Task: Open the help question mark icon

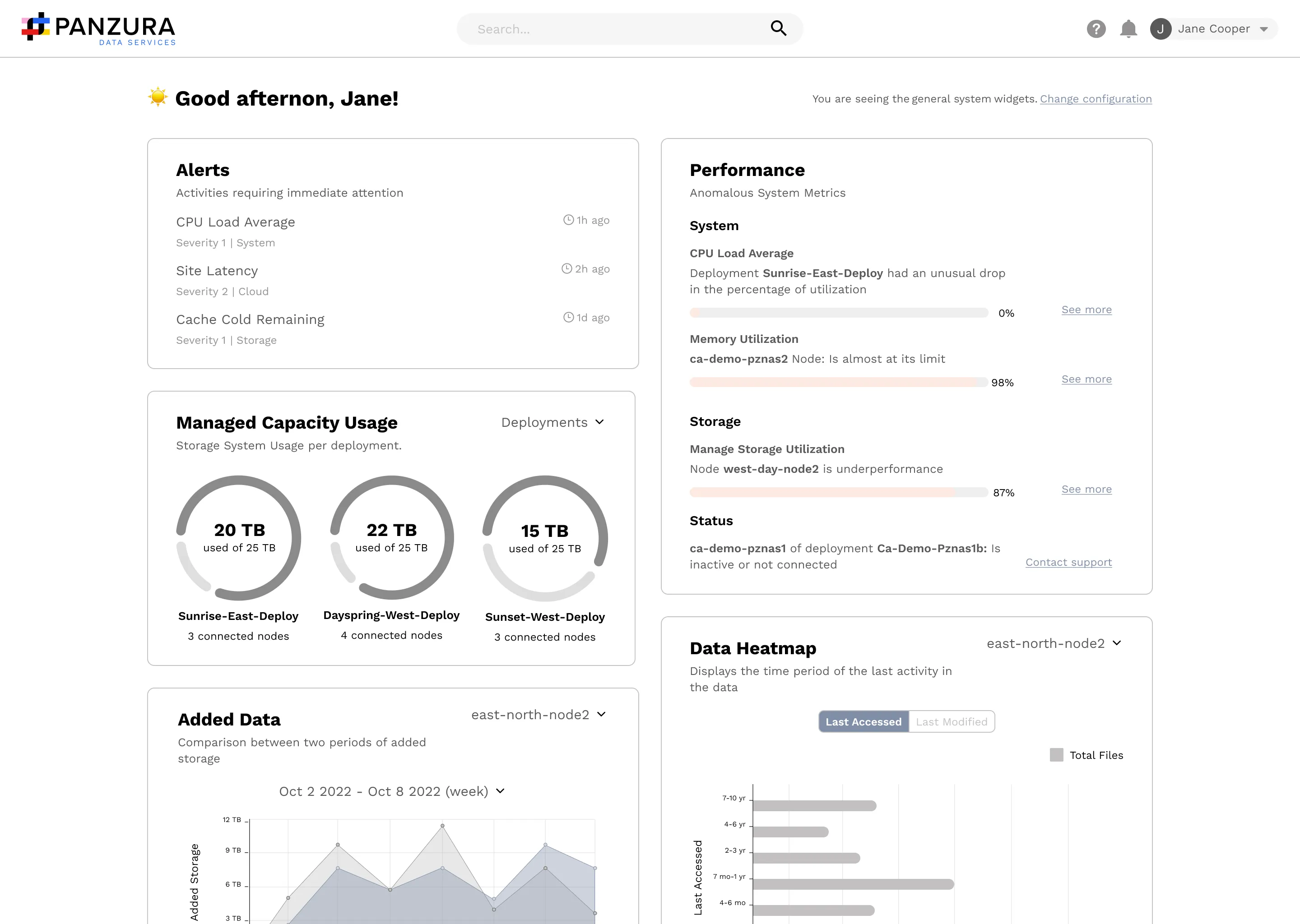Action: pos(1096,28)
